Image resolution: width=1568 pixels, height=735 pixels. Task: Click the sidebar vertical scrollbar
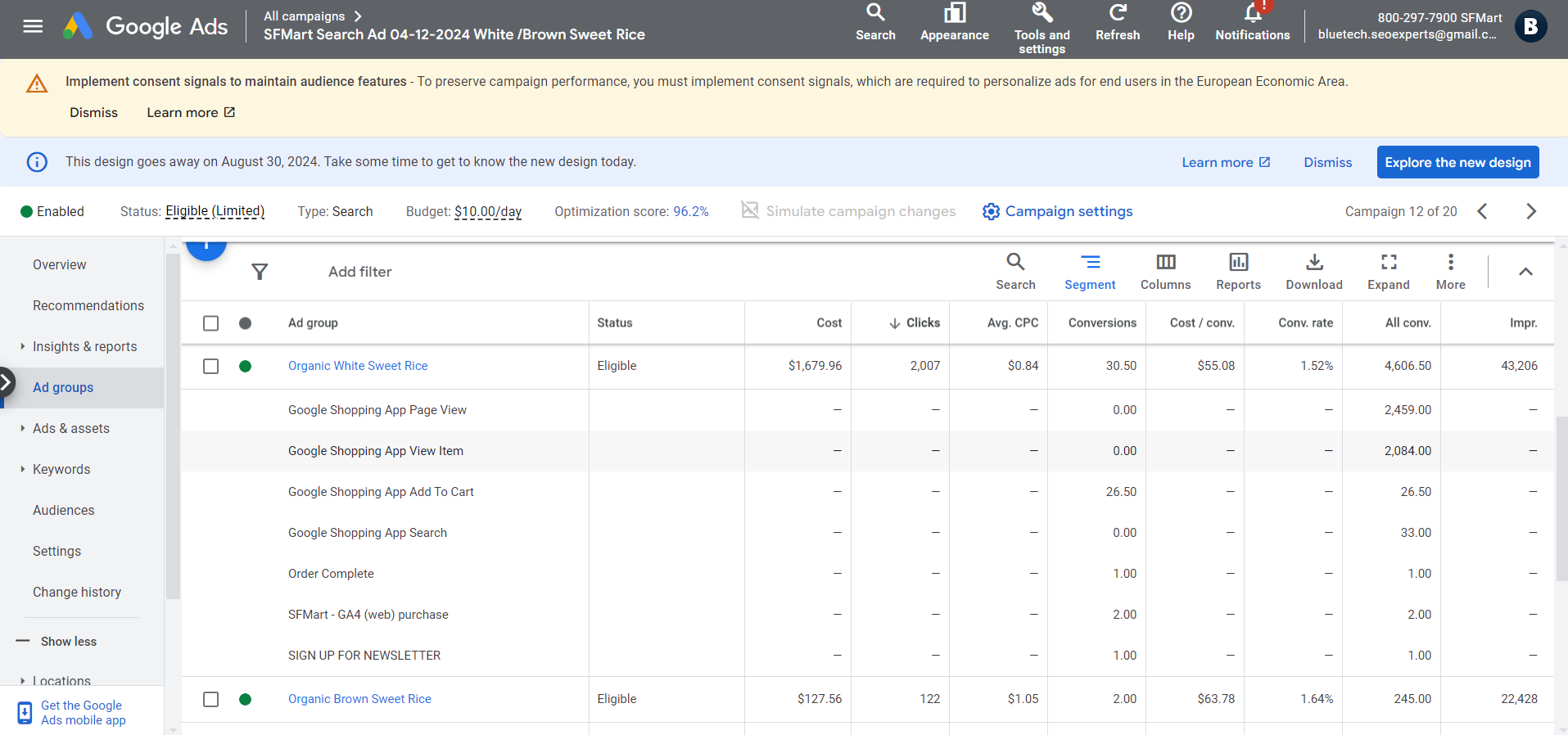tap(173, 426)
